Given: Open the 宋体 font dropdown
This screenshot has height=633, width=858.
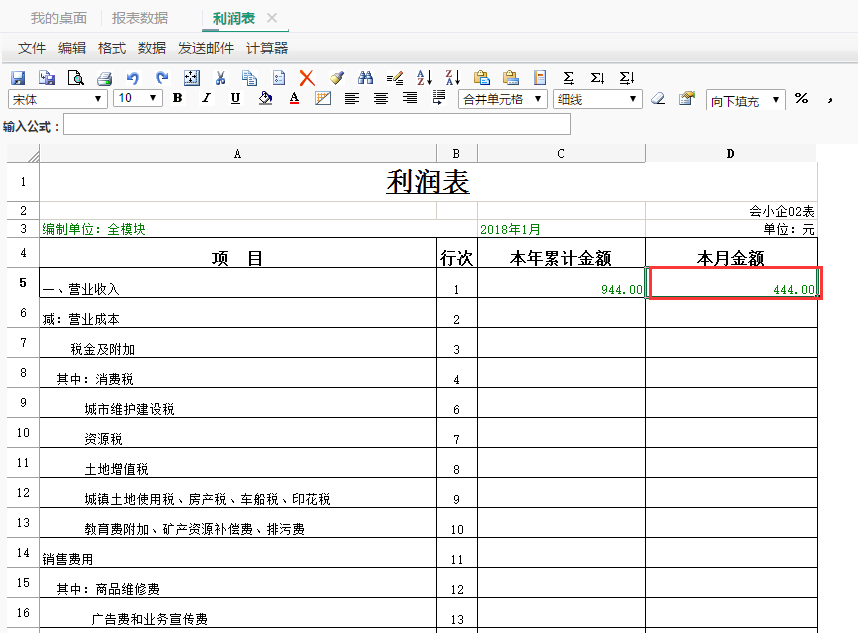Looking at the screenshot, I should (x=57, y=99).
